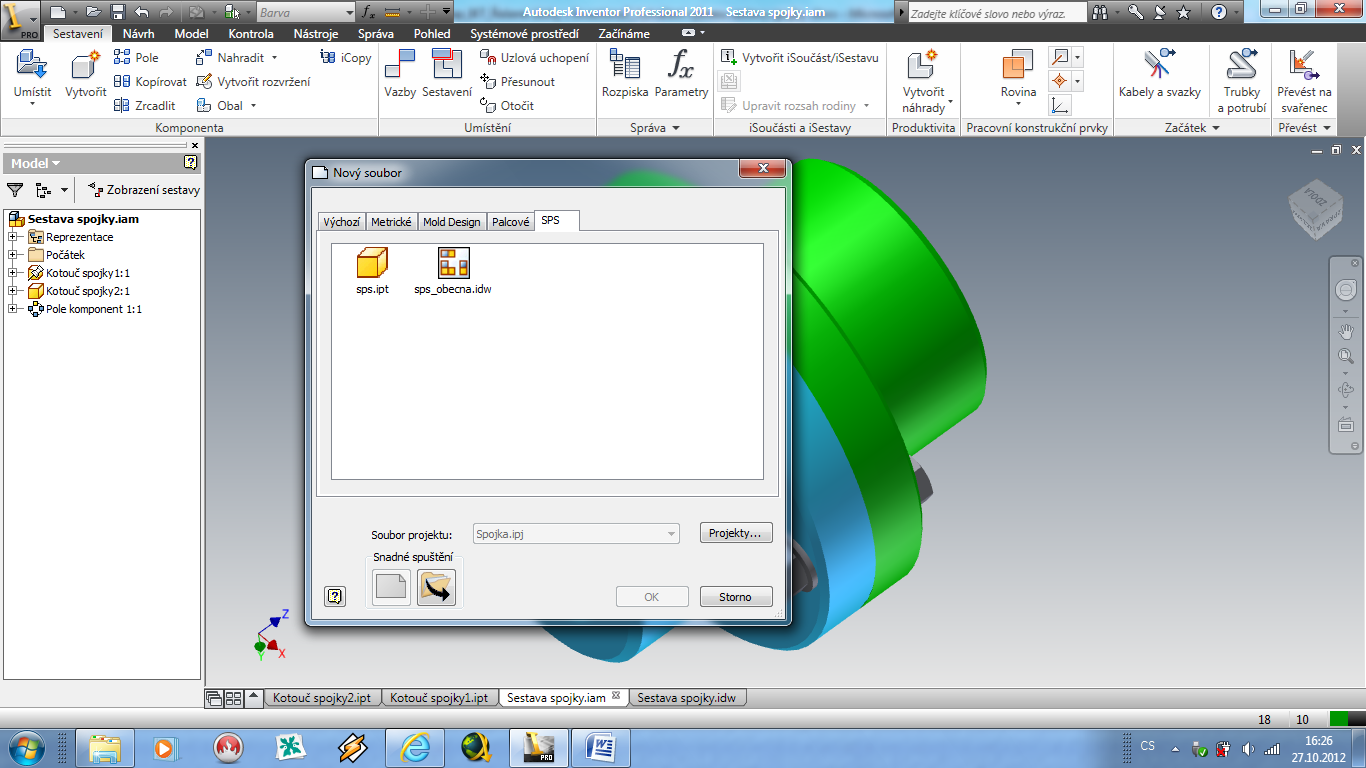Image resolution: width=1366 pixels, height=768 pixels.
Task: Open the Nahradit dropdown arrow
Action: pos(274,58)
